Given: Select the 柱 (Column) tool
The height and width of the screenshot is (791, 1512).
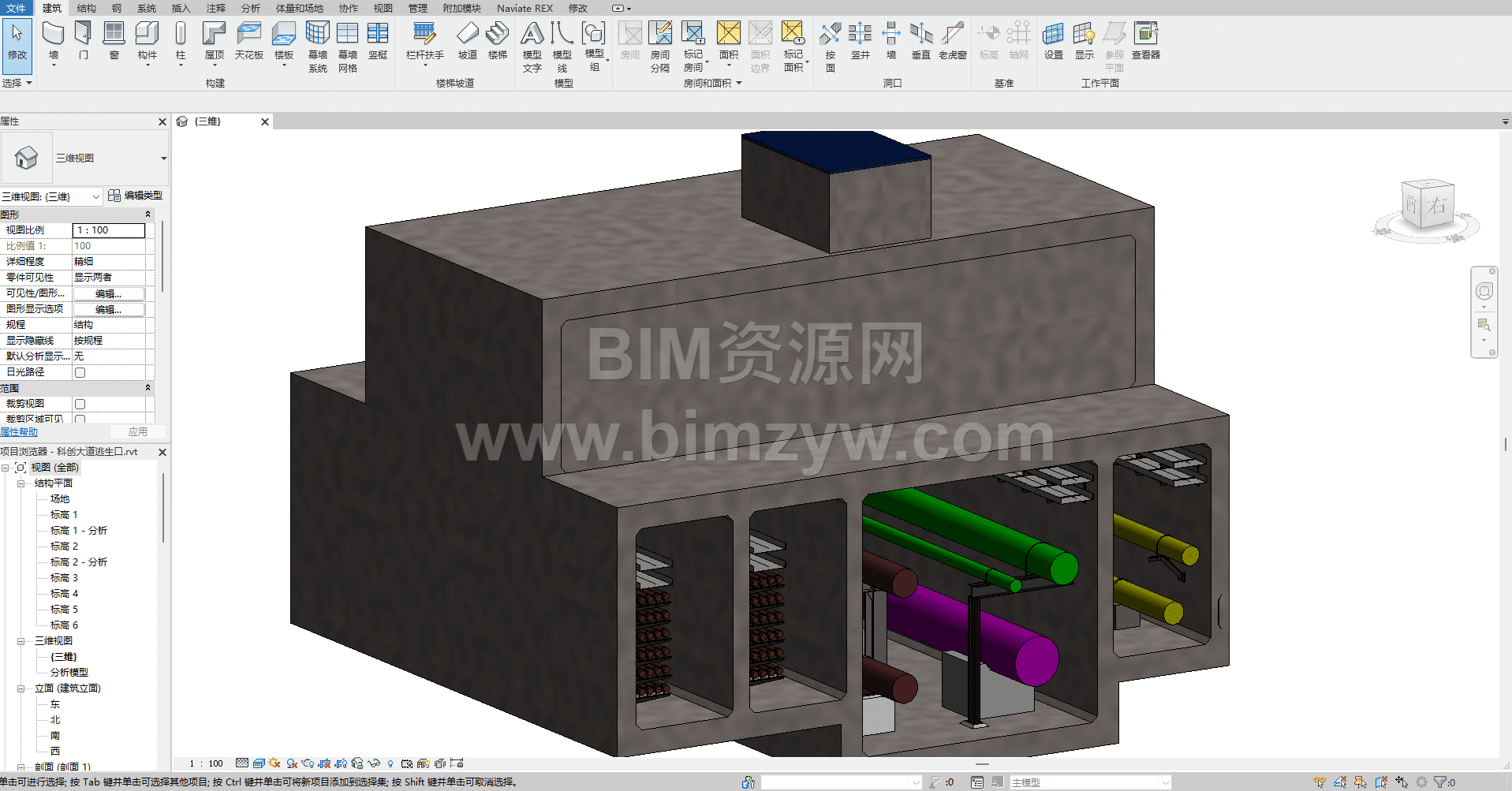Looking at the screenshot, I should pos(181,41).
